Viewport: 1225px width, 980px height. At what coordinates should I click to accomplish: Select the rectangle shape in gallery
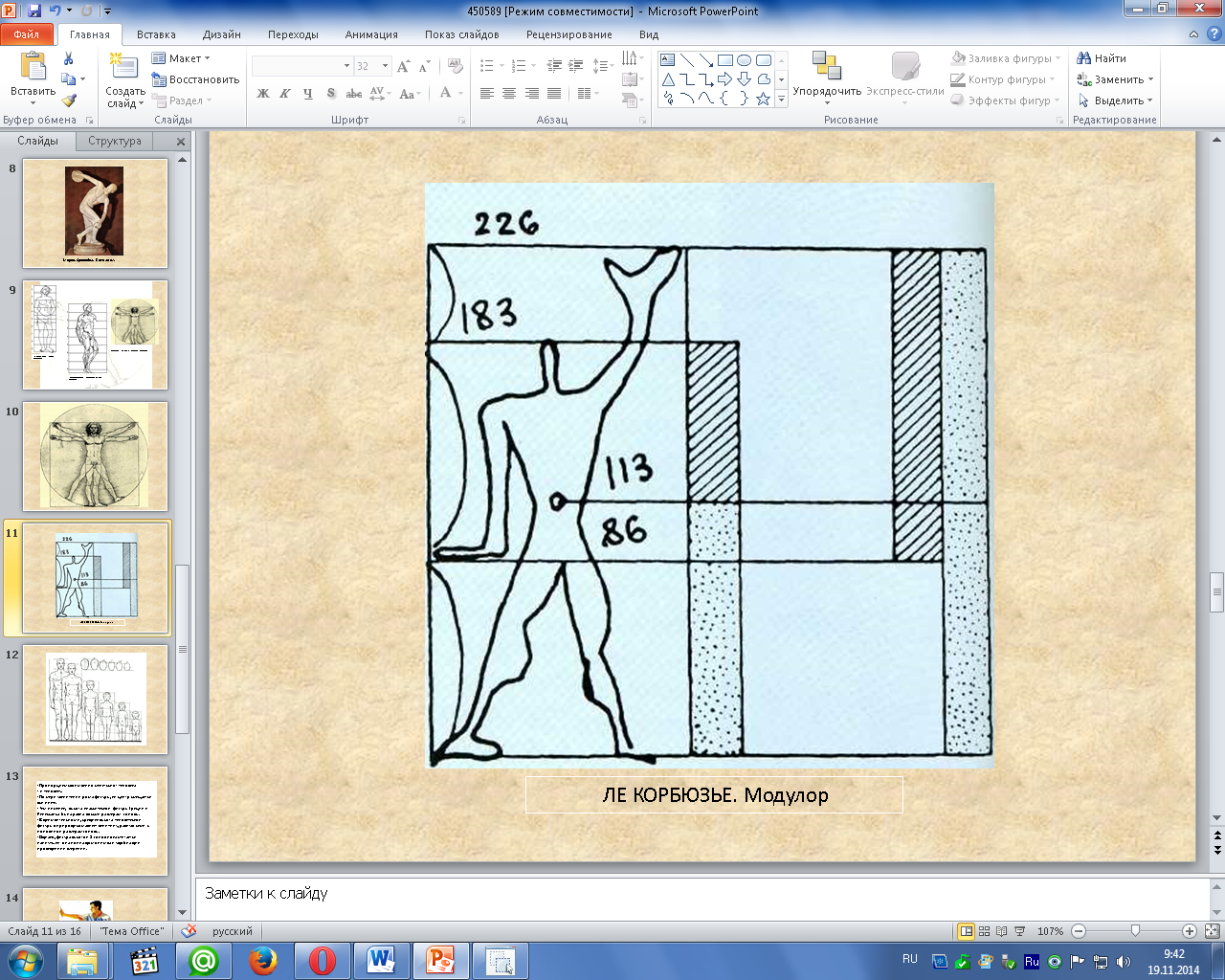[x=724, y=60]
